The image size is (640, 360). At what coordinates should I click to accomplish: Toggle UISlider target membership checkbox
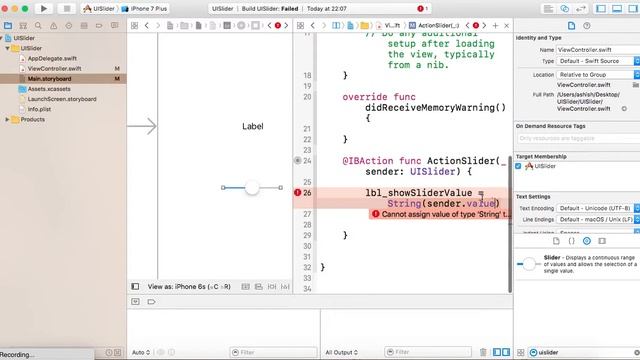[x=518, y=166]
